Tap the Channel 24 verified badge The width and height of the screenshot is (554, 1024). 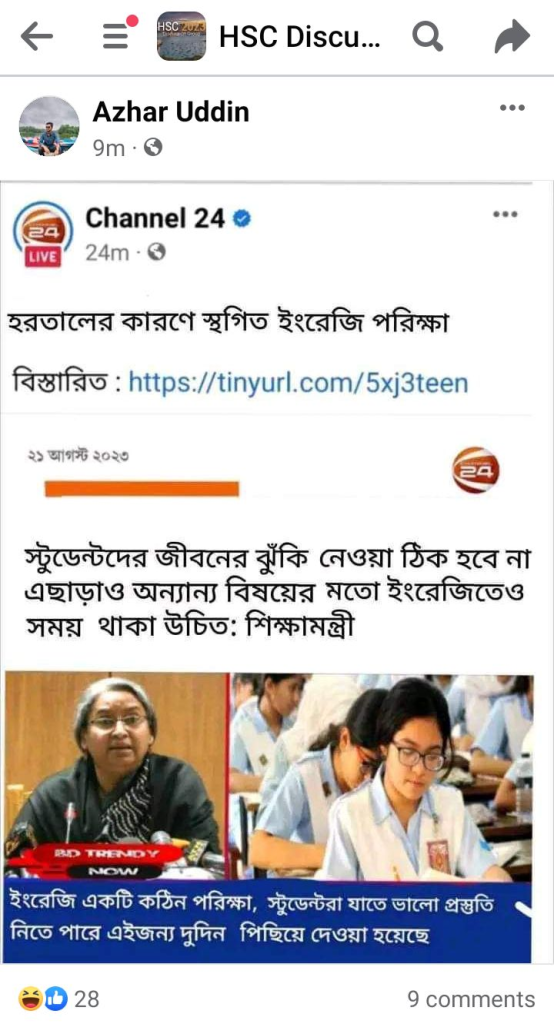242,219
